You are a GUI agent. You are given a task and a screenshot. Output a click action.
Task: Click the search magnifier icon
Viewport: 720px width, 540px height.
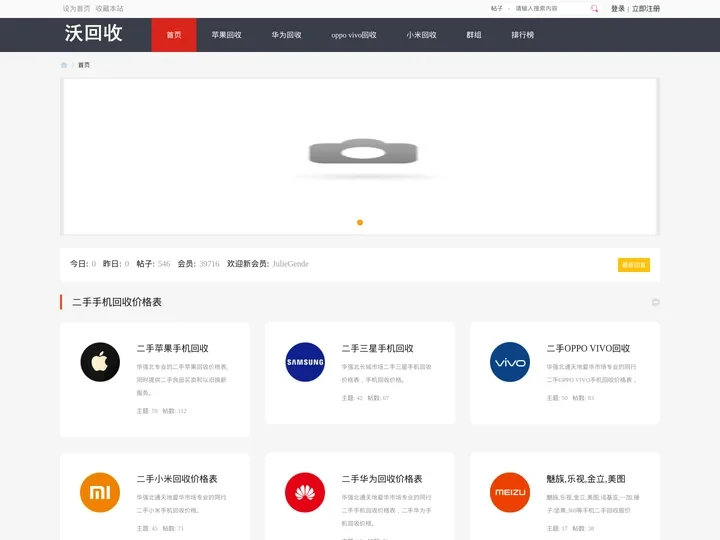coord(594,8)
